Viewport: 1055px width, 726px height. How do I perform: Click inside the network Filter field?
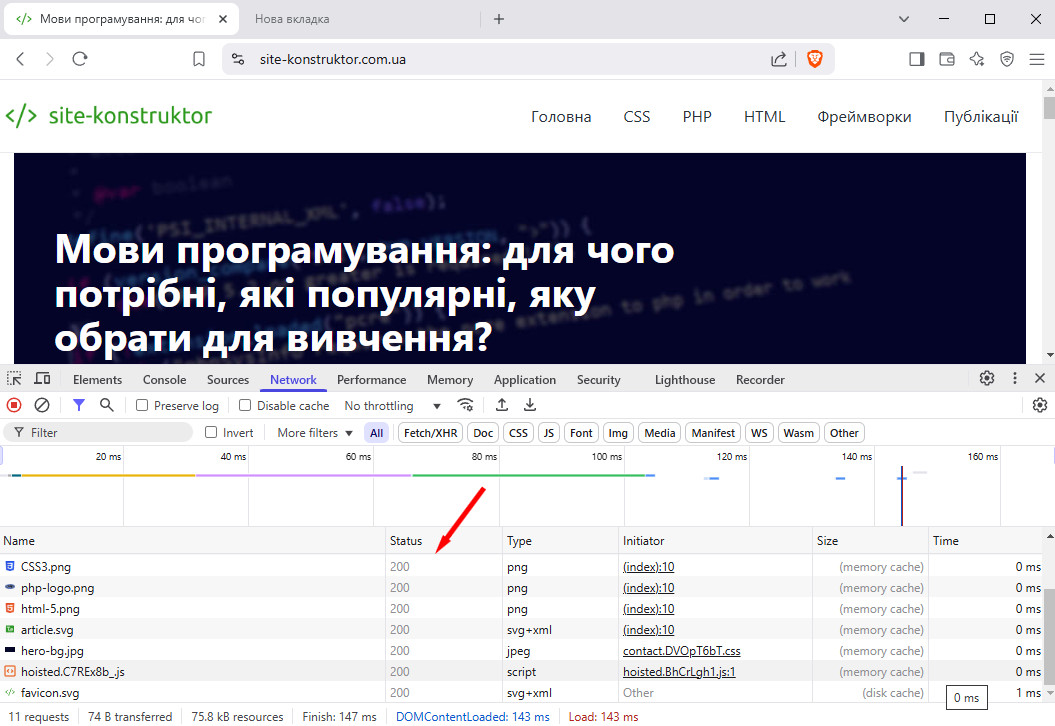coord(100,432)
